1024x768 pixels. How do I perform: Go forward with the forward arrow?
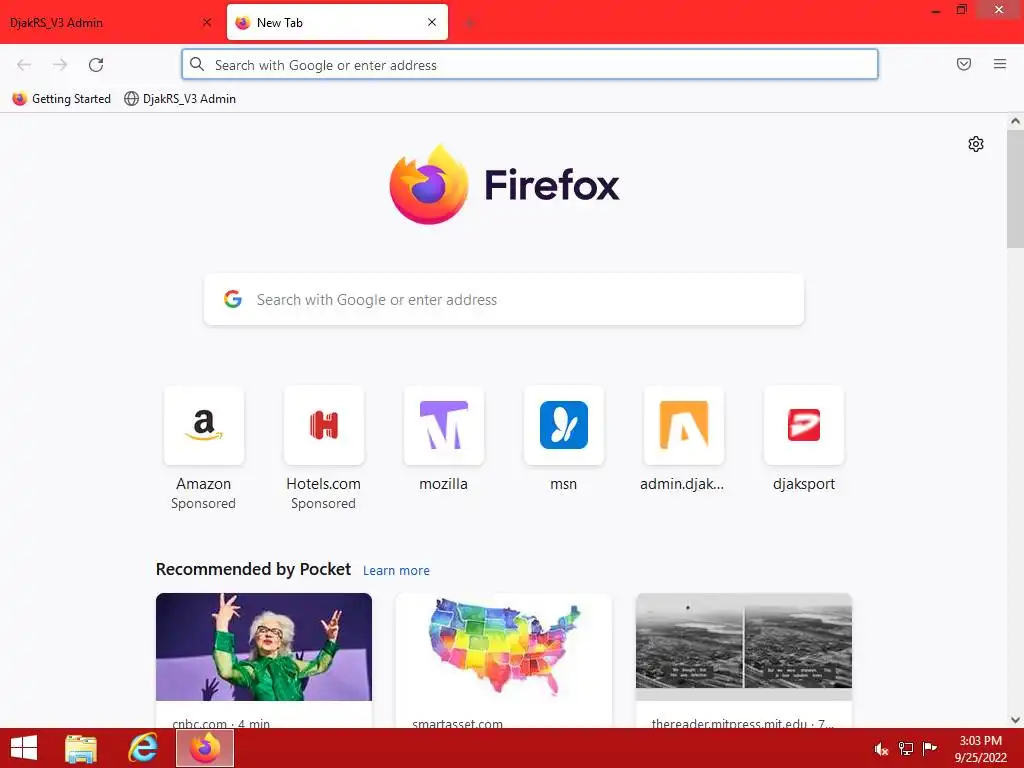tap(60, 65)
